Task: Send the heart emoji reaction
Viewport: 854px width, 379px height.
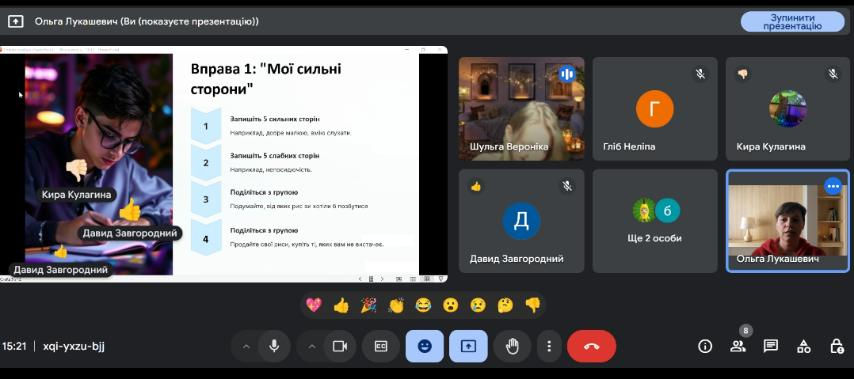Action: click(314, 305)
